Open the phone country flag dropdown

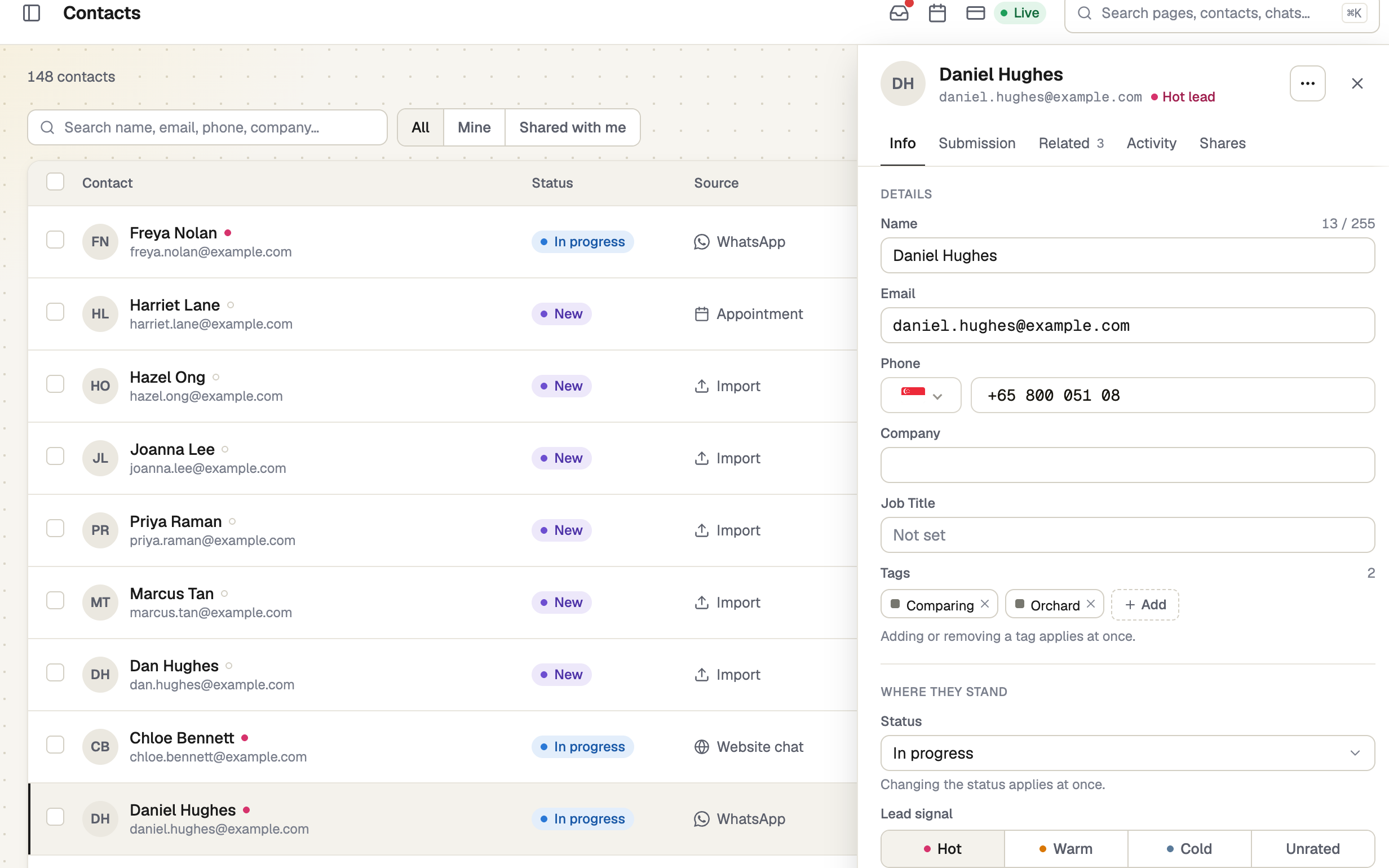921,395
